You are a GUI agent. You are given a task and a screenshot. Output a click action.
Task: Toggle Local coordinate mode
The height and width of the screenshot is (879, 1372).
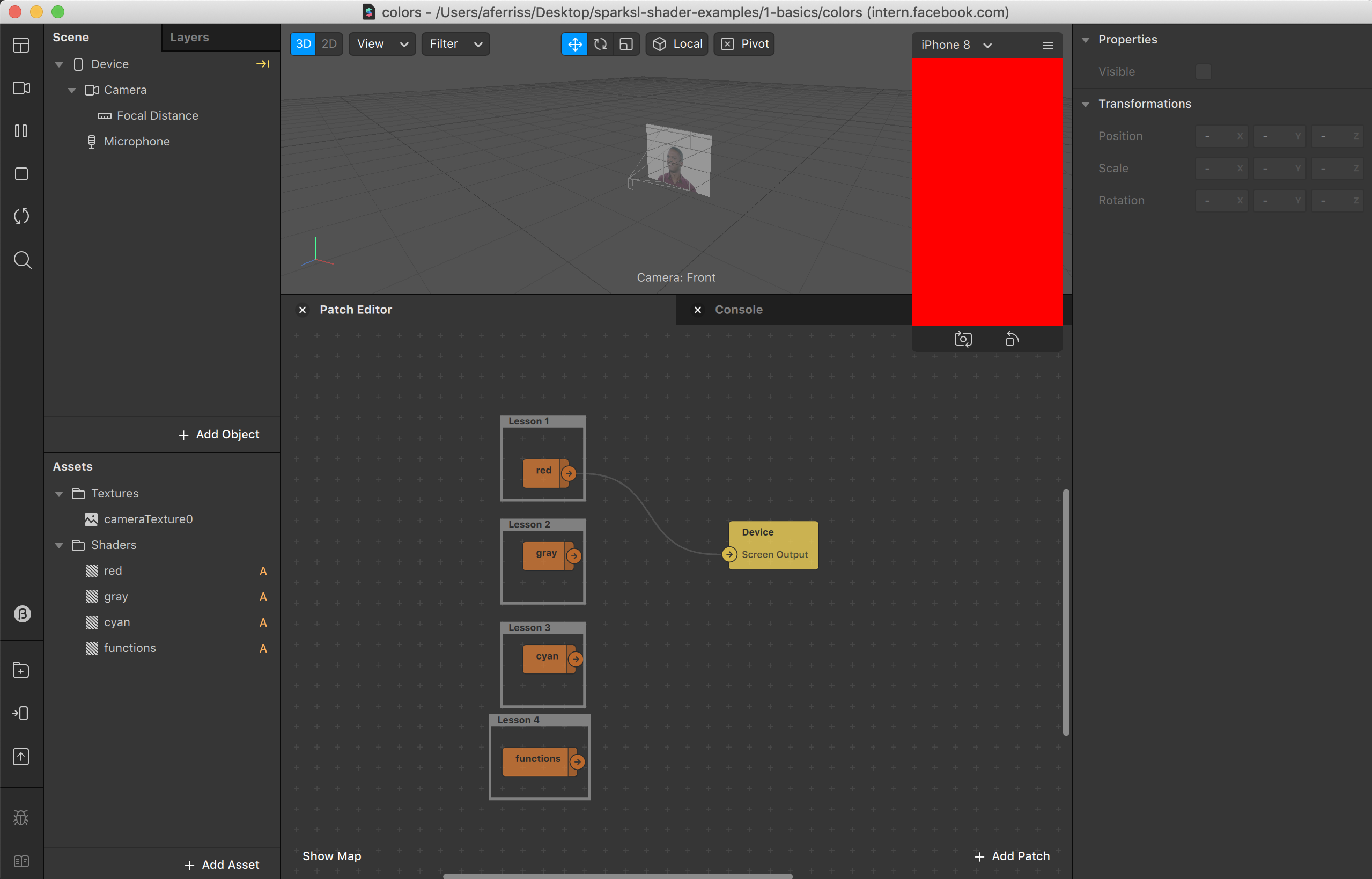pyautogui.click(x=677, y=44)
